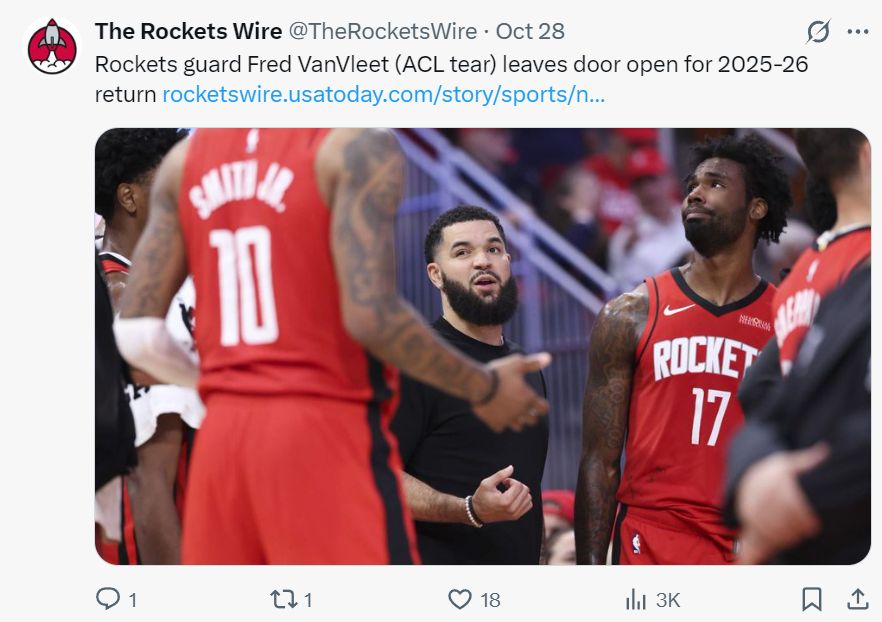Click The Rockets Wire display name
The width and height of the screenshot is (882, 622).
coord(188,31)
